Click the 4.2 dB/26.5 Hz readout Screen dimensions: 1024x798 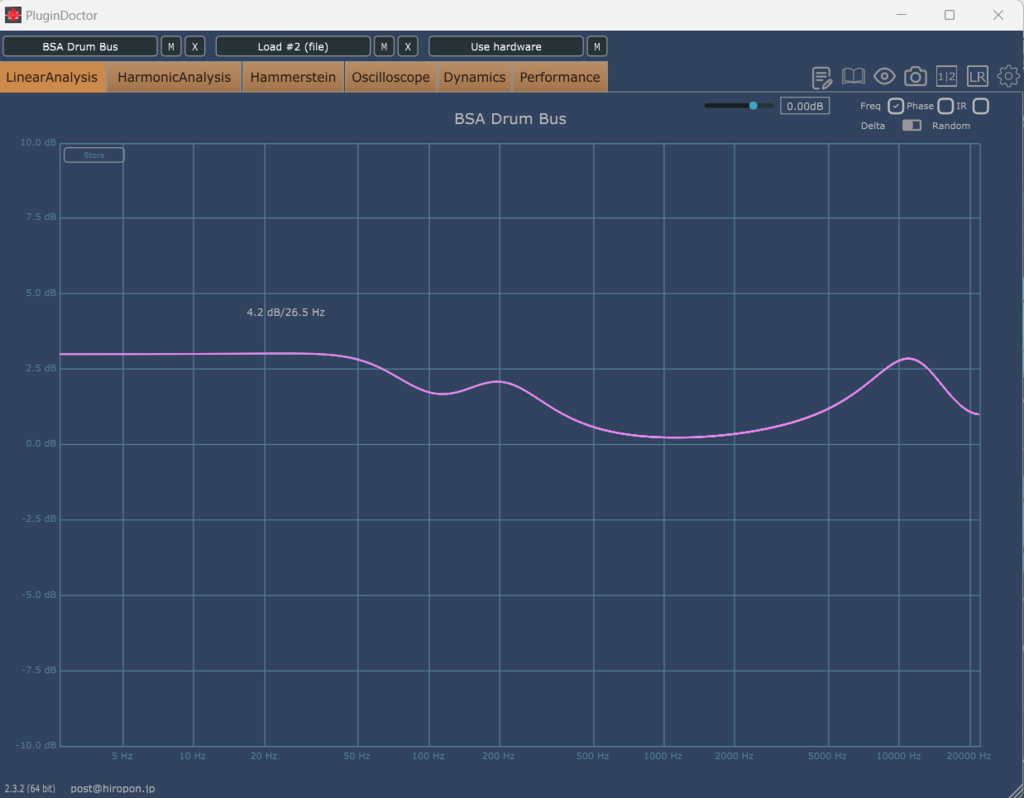[285, 312]
